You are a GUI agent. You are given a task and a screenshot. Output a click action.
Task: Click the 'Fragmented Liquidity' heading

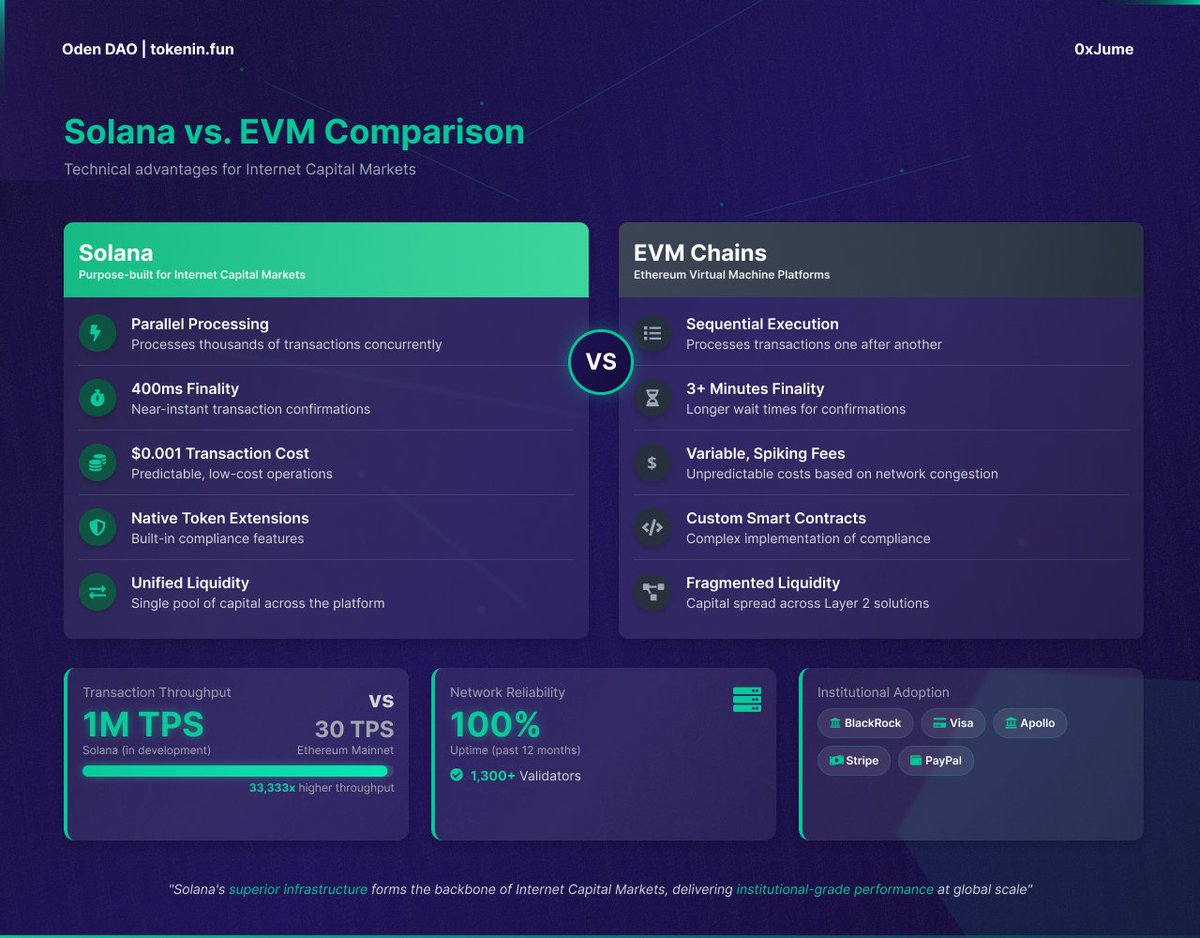[x=763, y=583]
